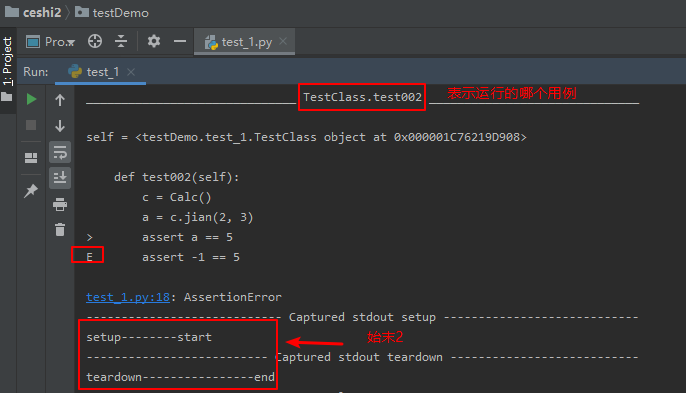
Task: Click the collapse all icon
Action: pyautogui.click(x=121, y=42)
